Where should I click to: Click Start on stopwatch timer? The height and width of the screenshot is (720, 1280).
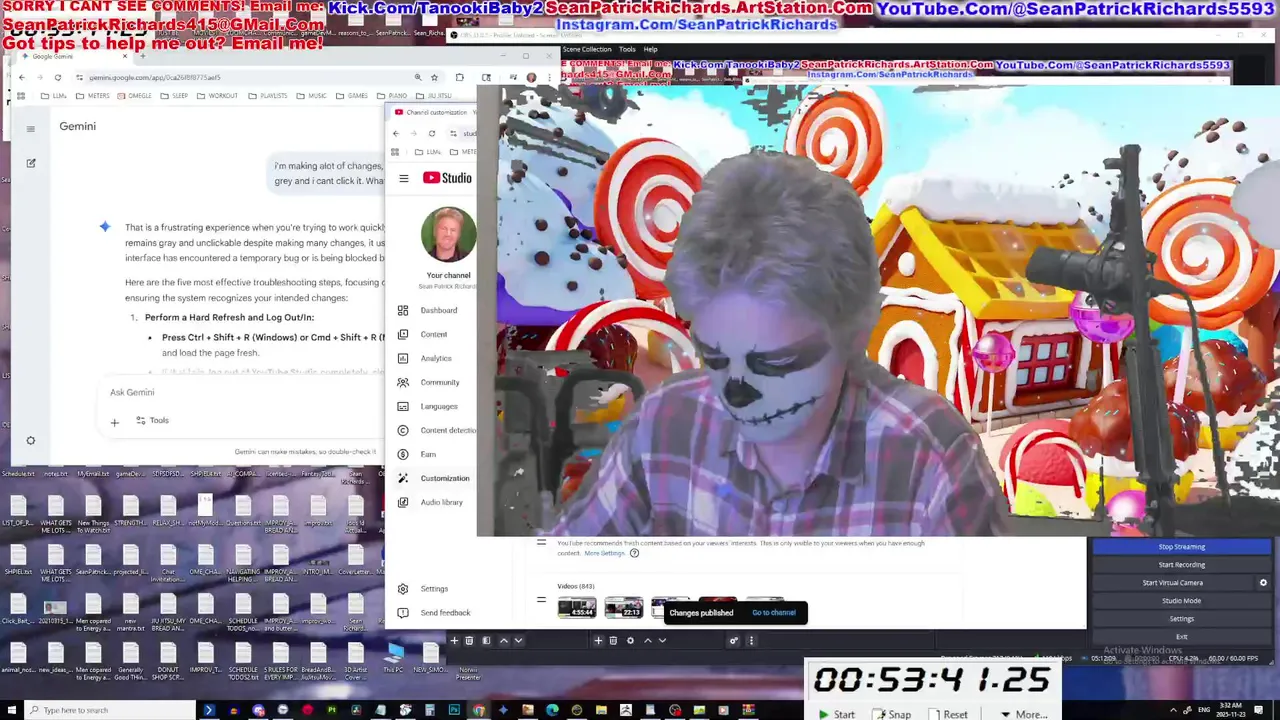(836, 714)
